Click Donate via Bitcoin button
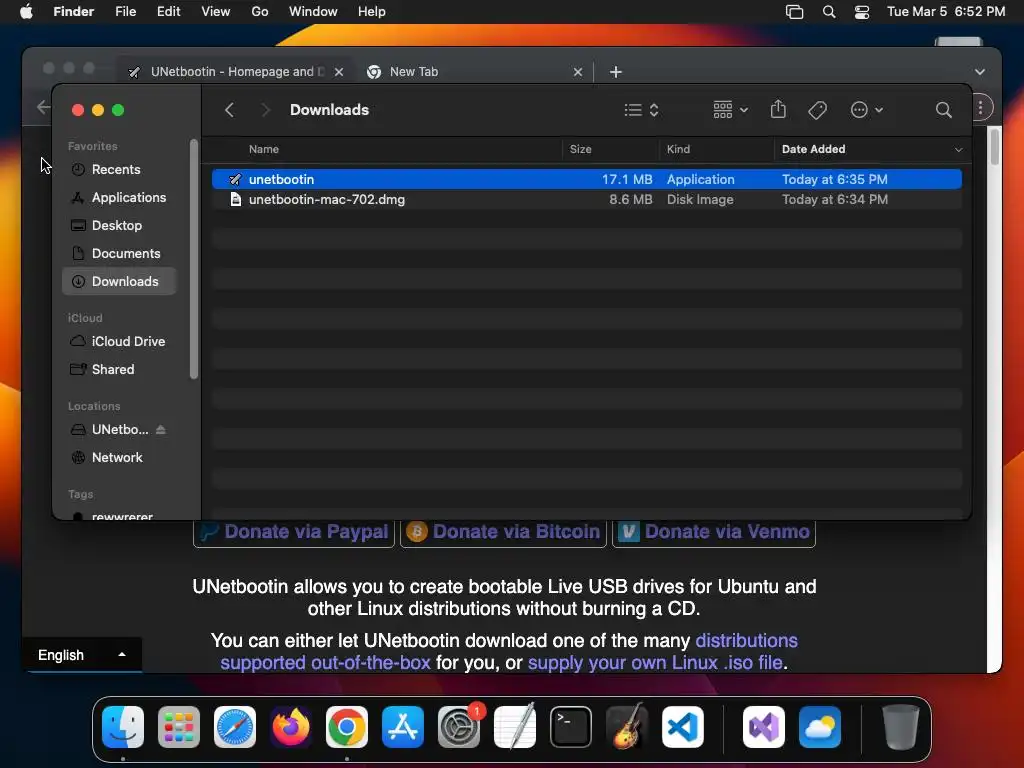The height and width of the screenshot is (768, 1024). click(503, 532)
